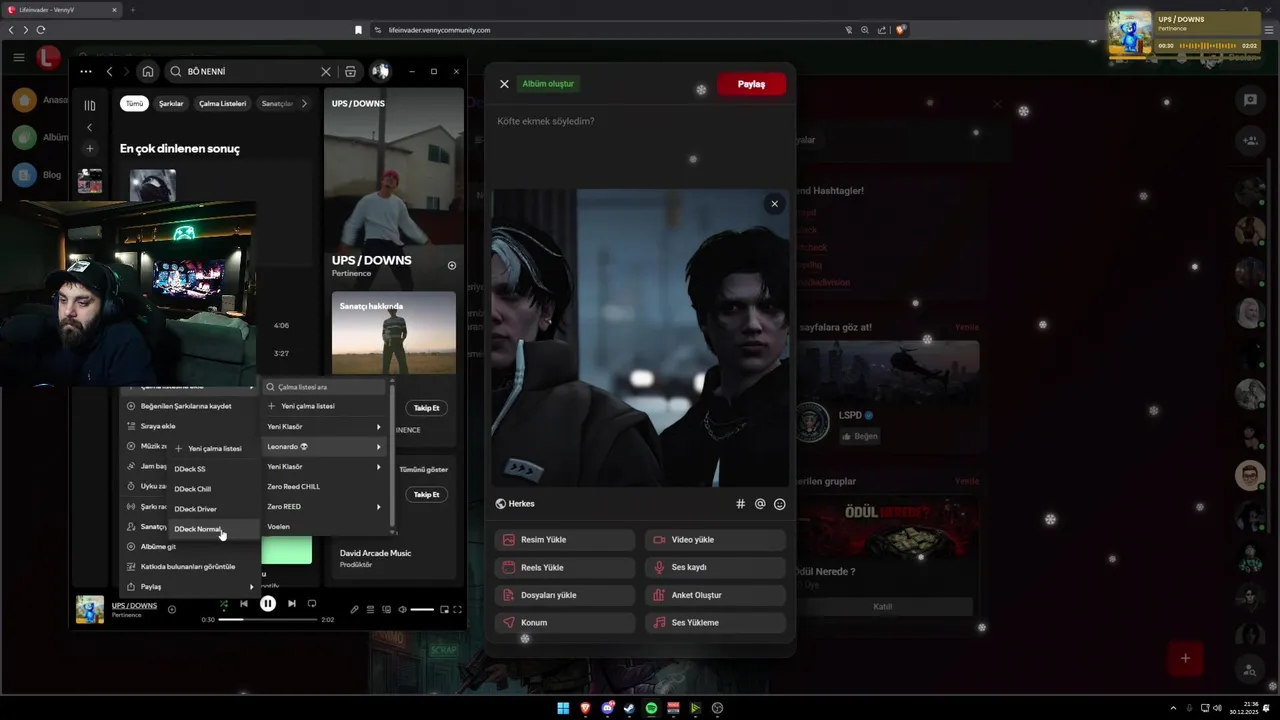This screenshot has width=1280, height=720.
Task: Open the Spotify three-dot menu
Action: pyautogui.click(x=86, y=72)
